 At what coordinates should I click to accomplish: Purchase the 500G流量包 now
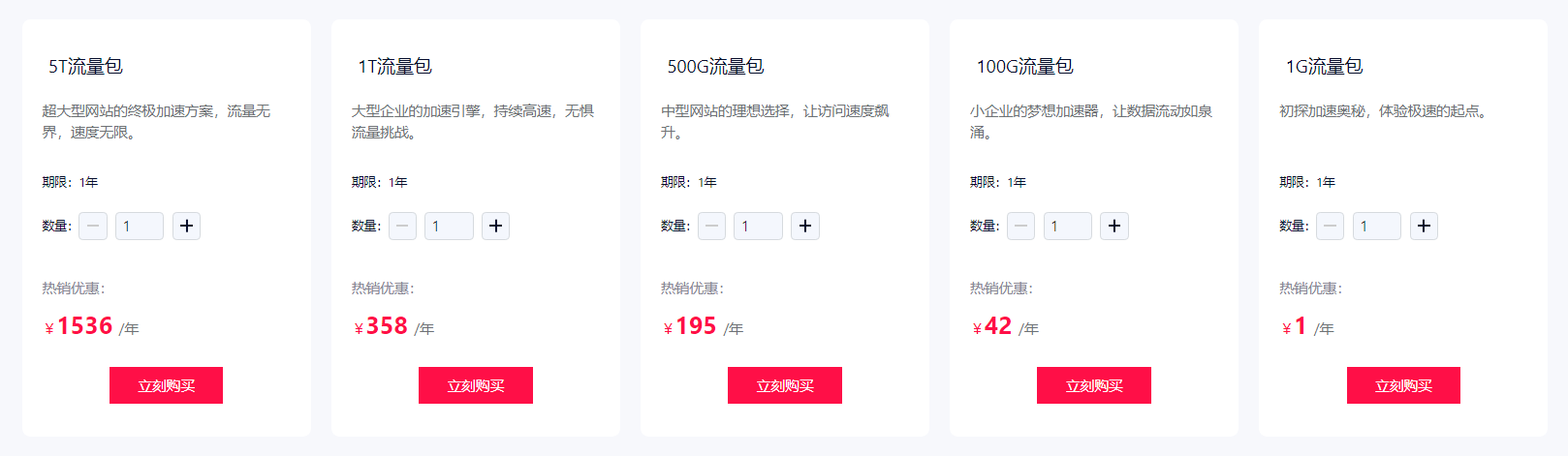[784, 385]
